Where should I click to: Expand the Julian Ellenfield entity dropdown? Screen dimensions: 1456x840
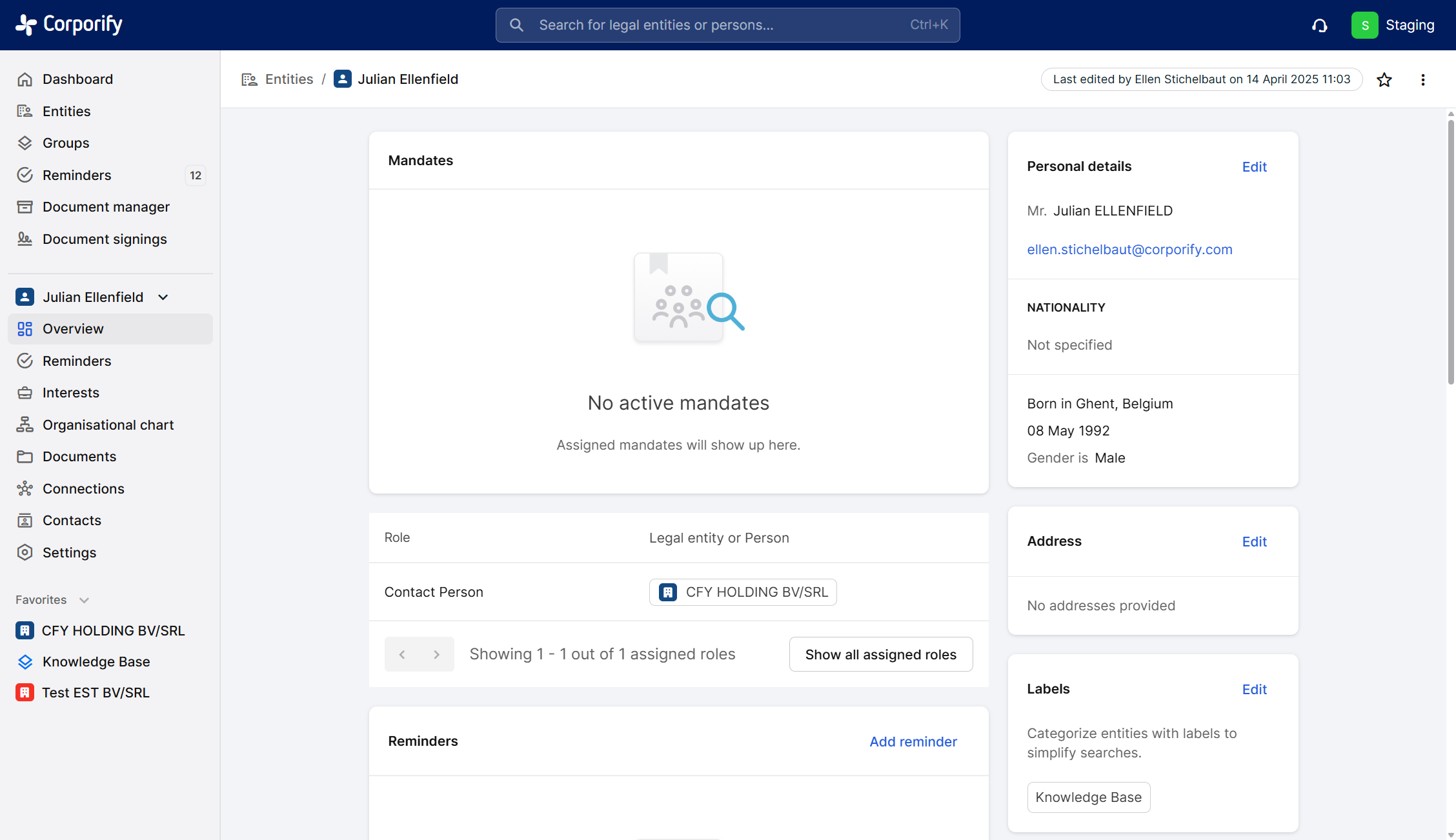(x=163, y=297)
